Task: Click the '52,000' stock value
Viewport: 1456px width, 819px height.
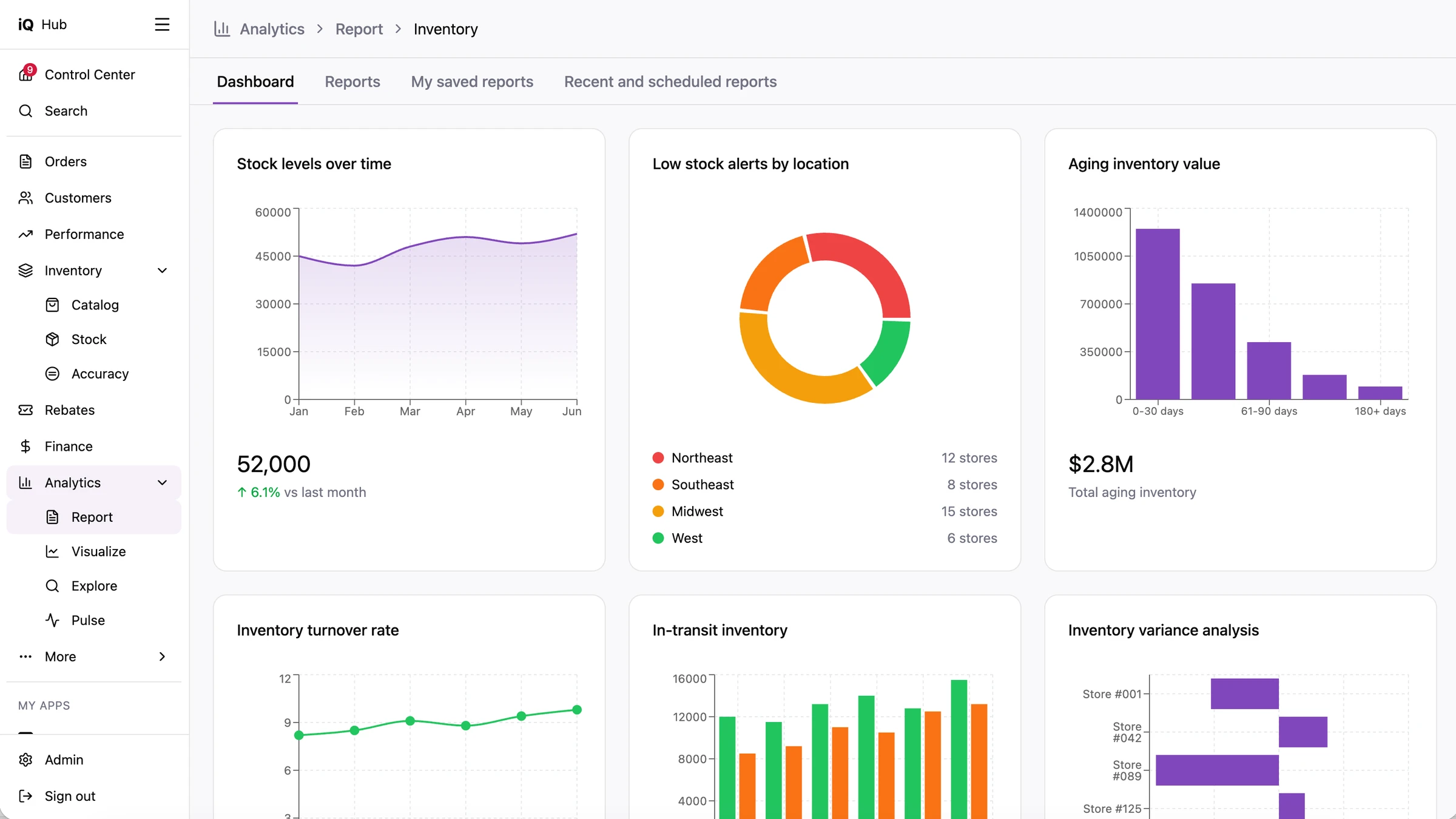Action: (274, 464)
